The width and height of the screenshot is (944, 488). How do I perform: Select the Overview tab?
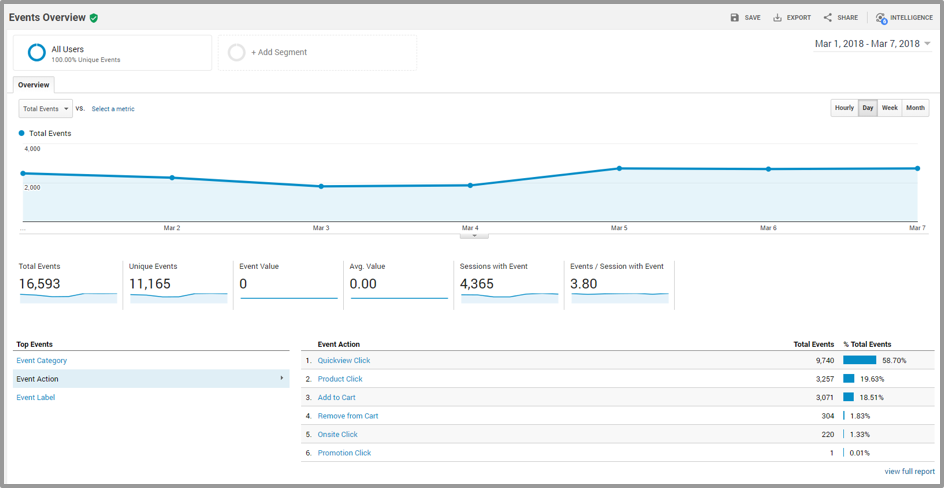[34, 85]
